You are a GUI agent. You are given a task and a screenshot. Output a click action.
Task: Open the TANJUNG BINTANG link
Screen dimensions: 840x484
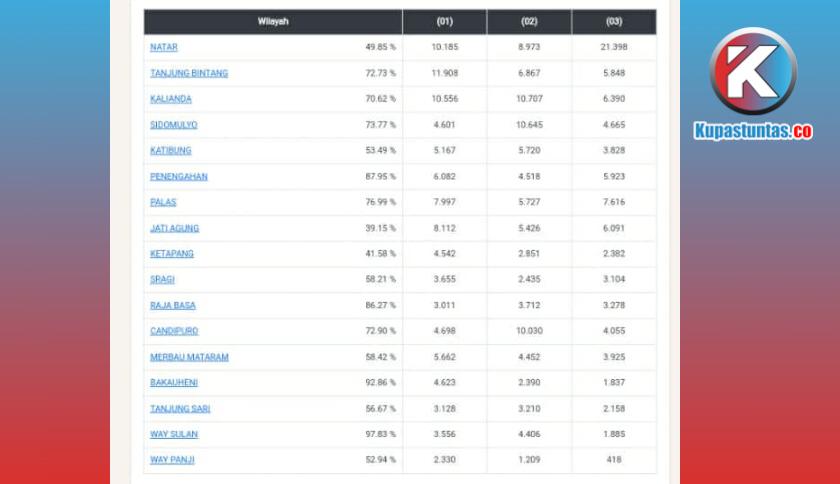point(189,73)
